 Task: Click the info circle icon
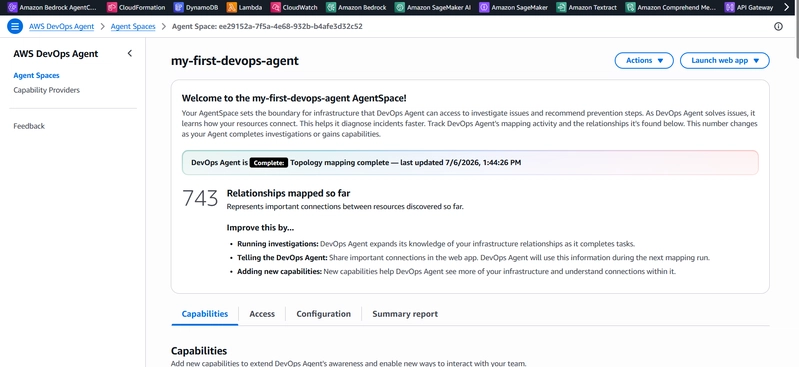point(778,27)
